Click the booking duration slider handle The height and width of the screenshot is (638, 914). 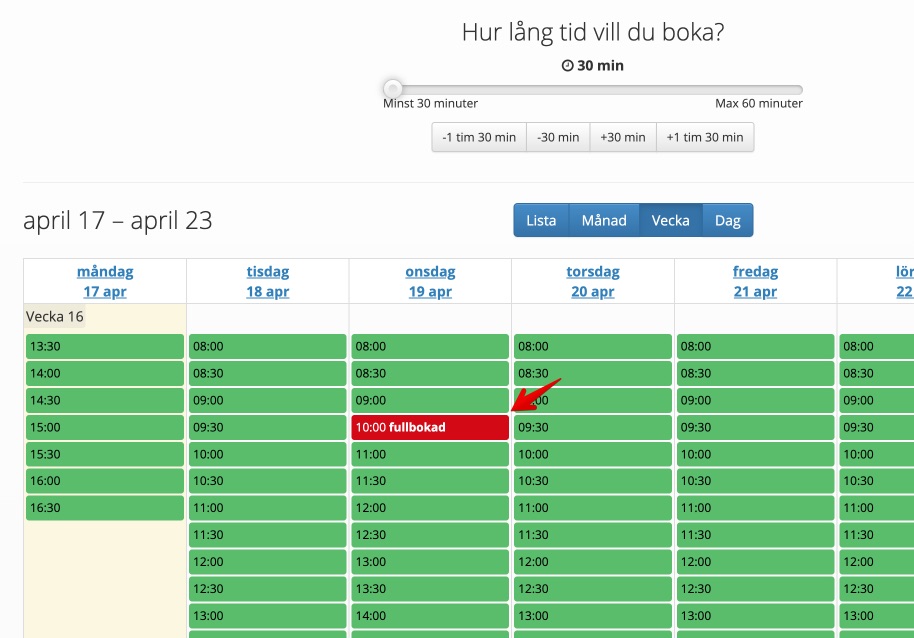(x=392, y=88)
